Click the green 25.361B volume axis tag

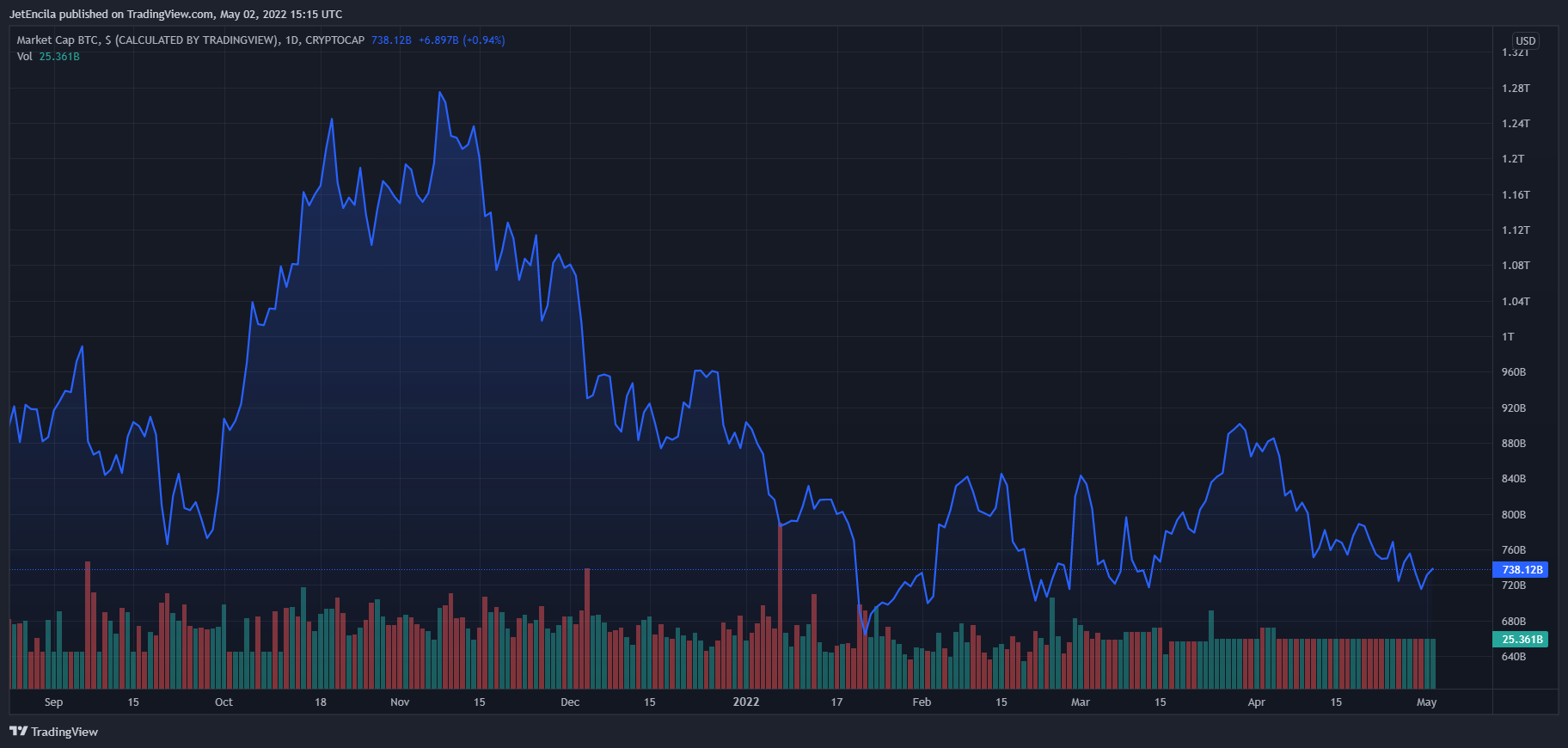1522,640
